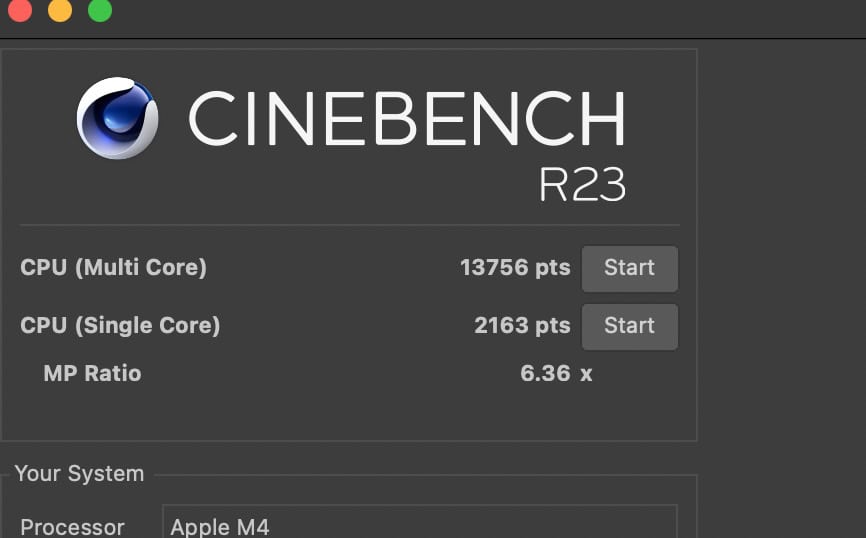The image size is (866, 538).
Task: Start the CPU Single Core benchmark
Action: [x=629, y=326]
